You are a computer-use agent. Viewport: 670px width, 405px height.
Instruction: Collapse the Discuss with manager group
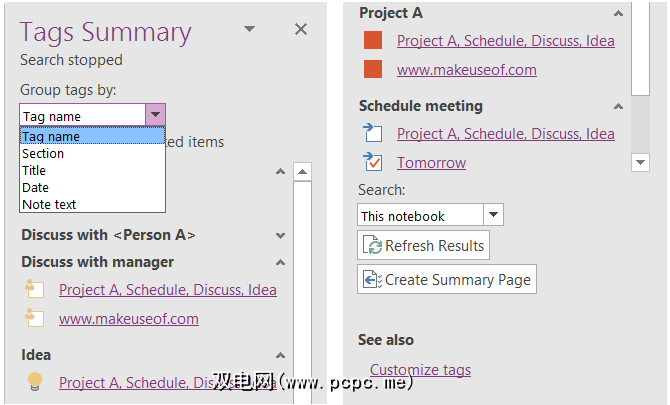(x=281, y=263)
